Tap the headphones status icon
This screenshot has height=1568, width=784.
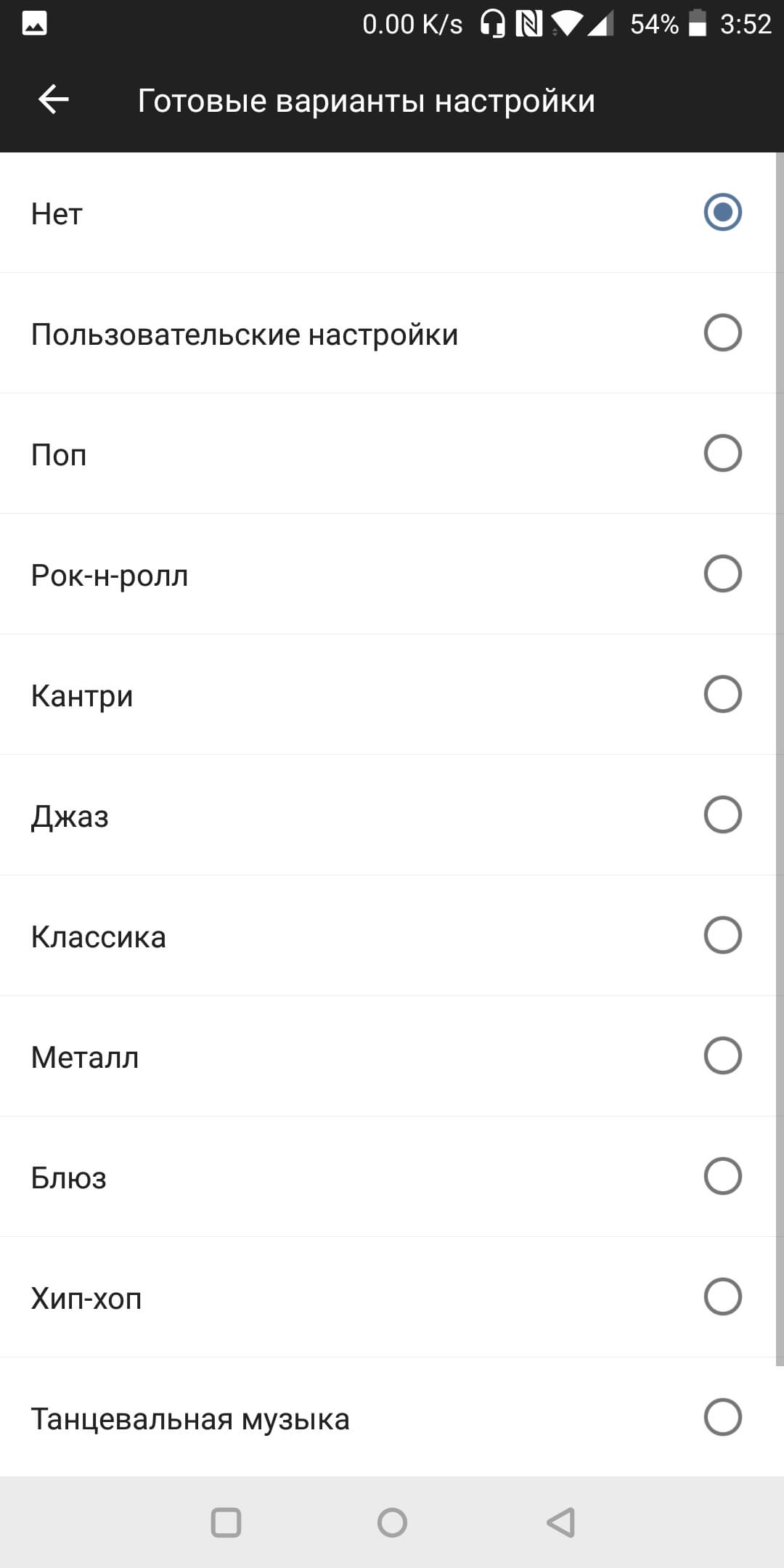[493, 24]
